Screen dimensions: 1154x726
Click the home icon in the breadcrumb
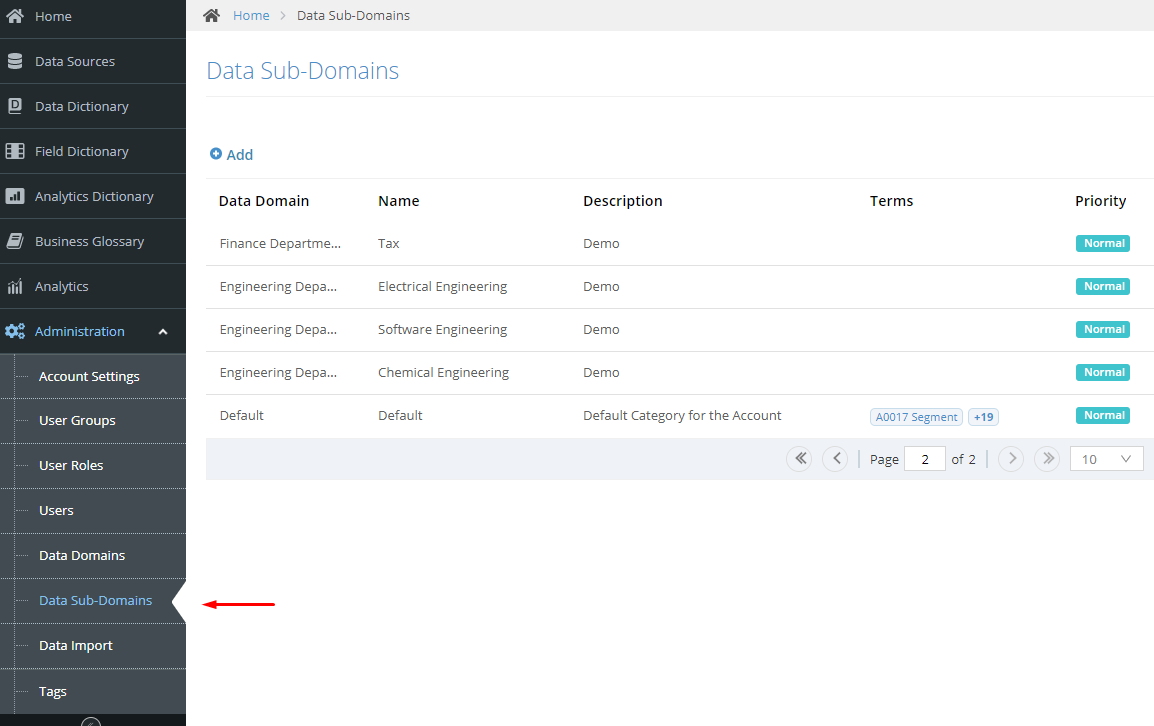click(x=210, y=15)
